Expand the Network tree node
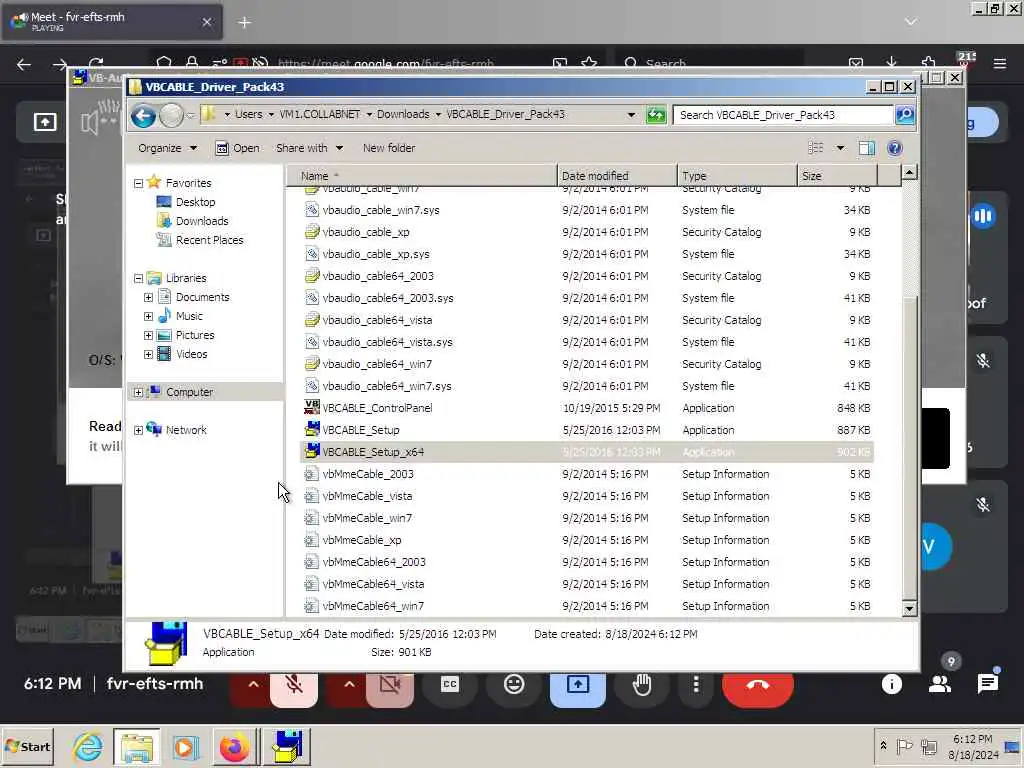Viewport: 1024px width, 768px height. (x=138, y=430)
